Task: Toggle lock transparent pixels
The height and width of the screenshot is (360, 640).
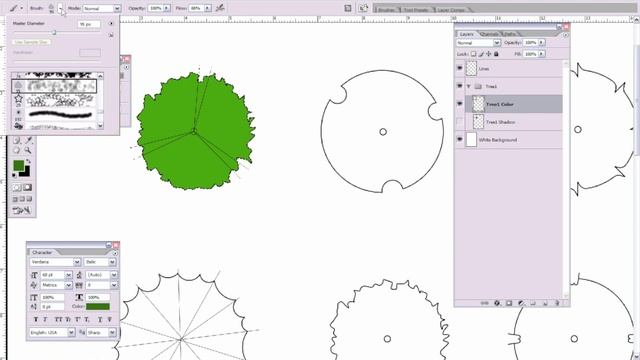Action: [473, 54]
